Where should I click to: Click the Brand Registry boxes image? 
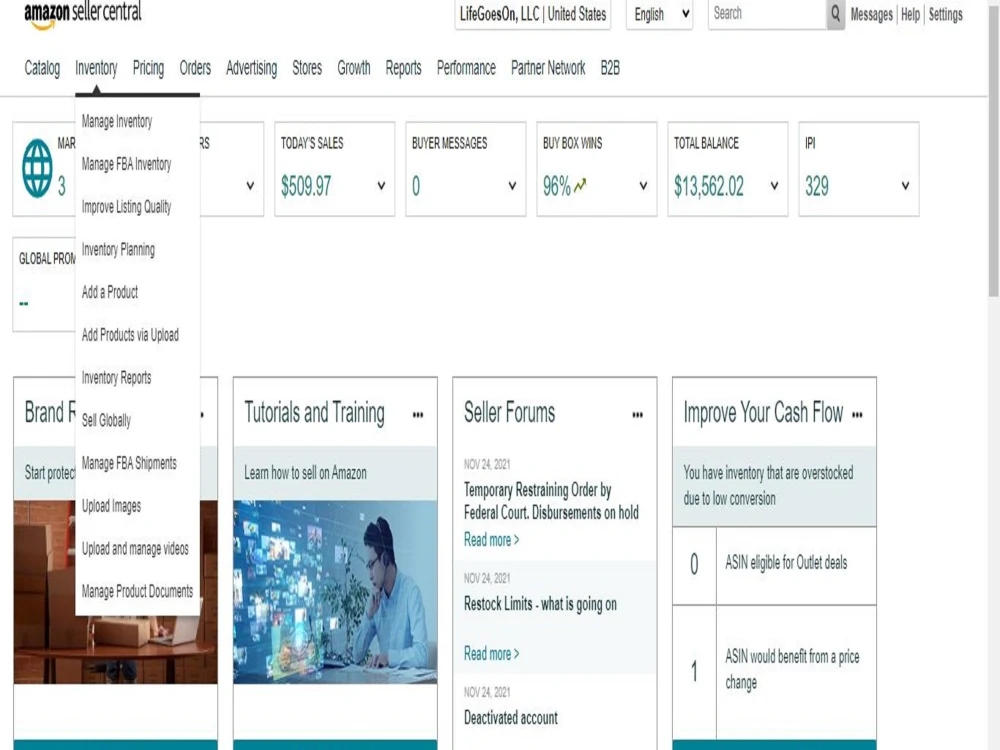(x=44, y=592)
